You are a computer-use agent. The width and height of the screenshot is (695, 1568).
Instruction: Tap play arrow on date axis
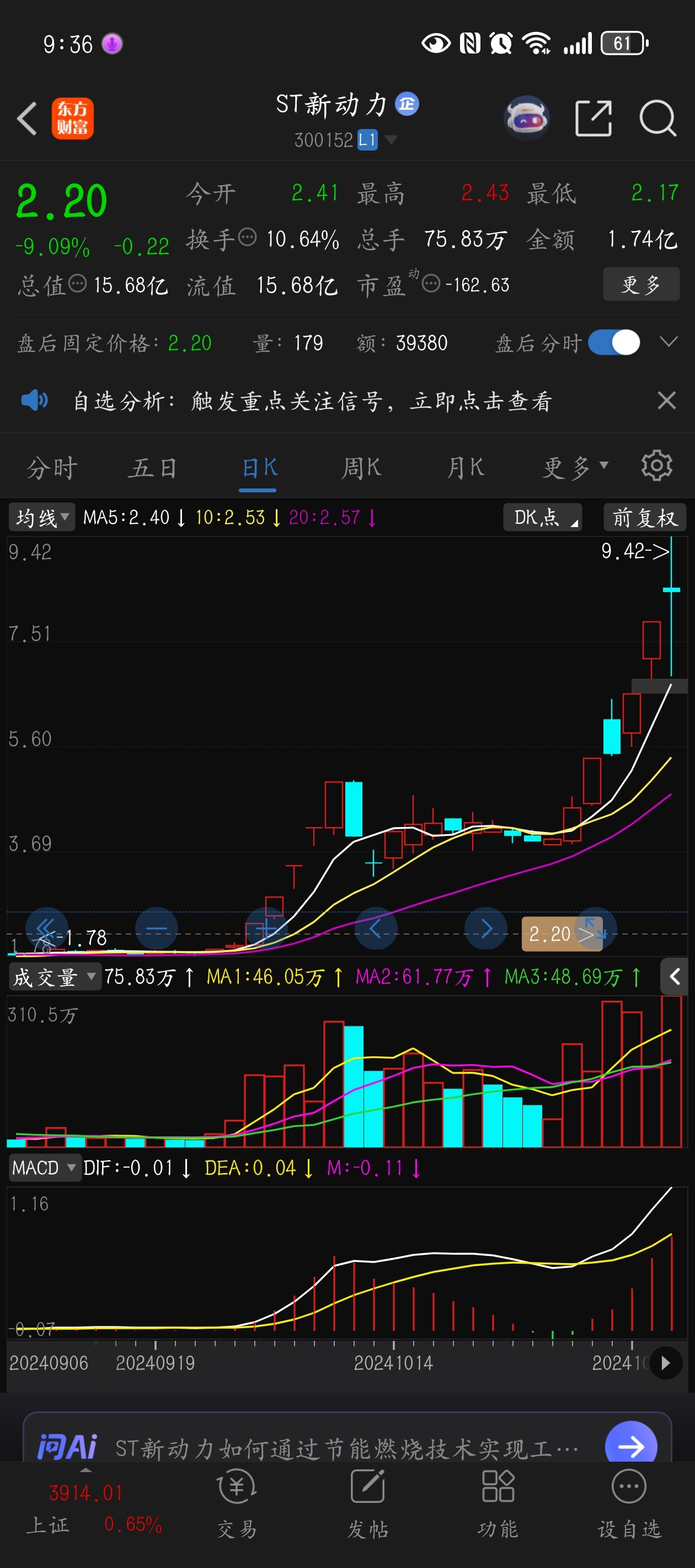[665, 1363]
